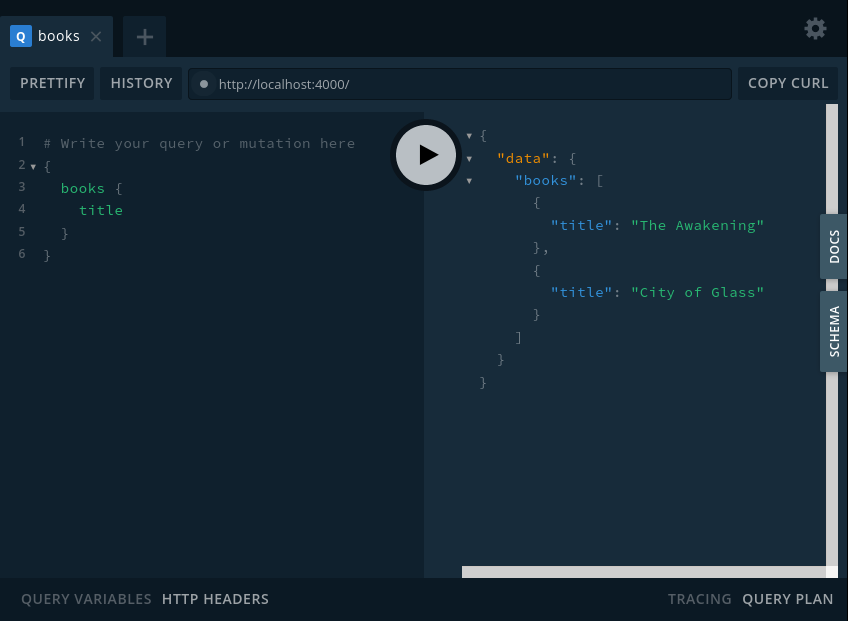
Task: Place cursor on books field in query
Action: tap(83, 188)
